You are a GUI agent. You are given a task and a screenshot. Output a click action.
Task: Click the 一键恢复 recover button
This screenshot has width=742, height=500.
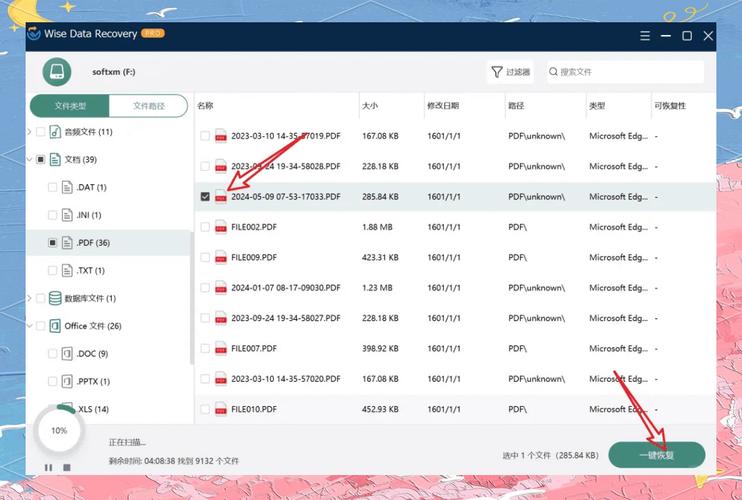point(657,455)
